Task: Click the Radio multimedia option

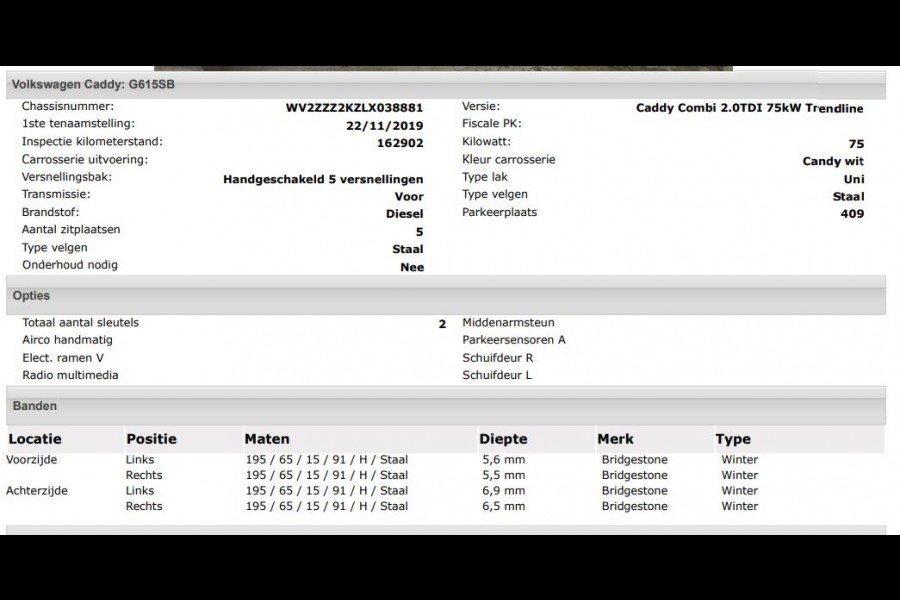Action: click(x=70, y=375)
